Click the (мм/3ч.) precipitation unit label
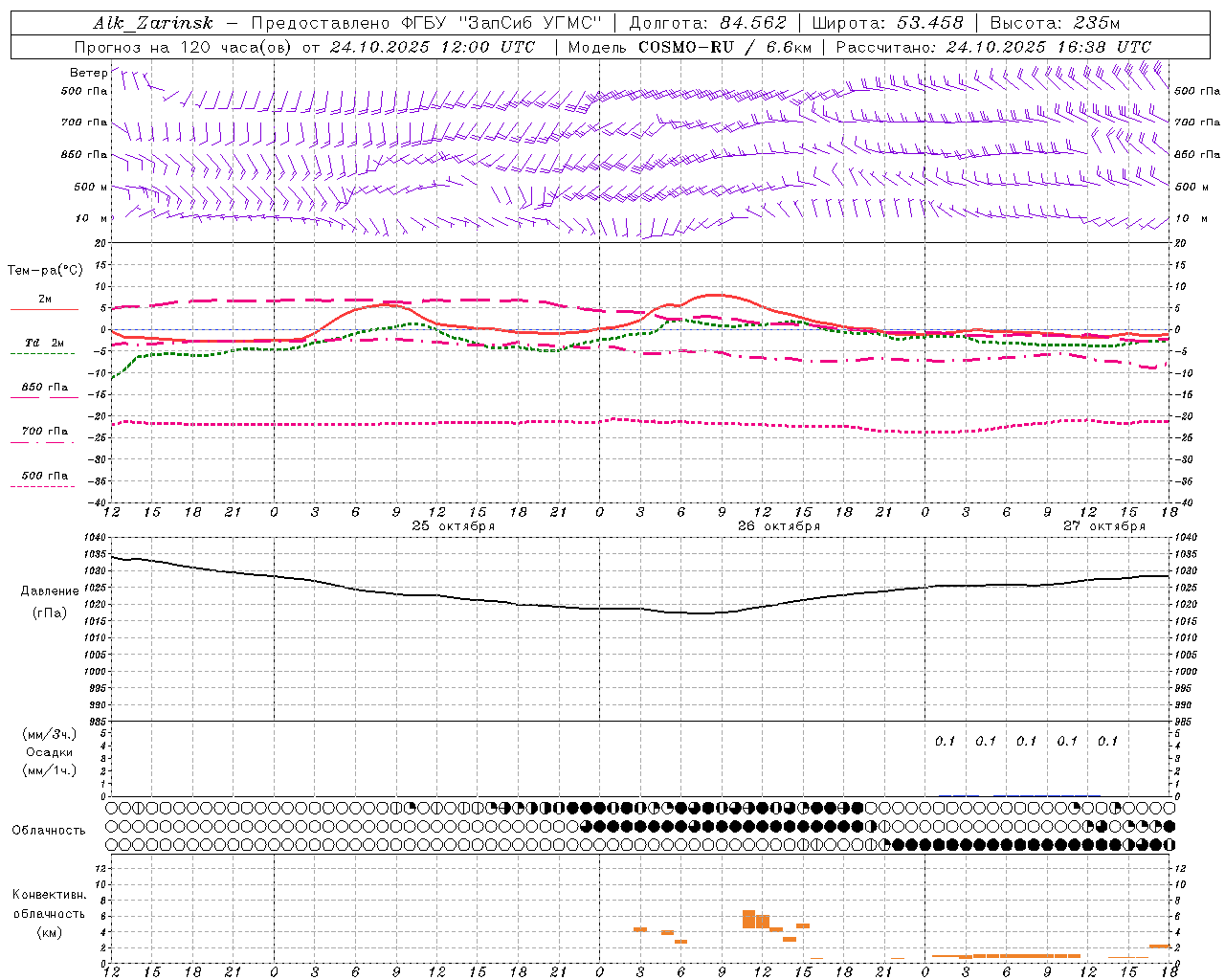This screenshot has width=1225, height=980. [49, 734]
